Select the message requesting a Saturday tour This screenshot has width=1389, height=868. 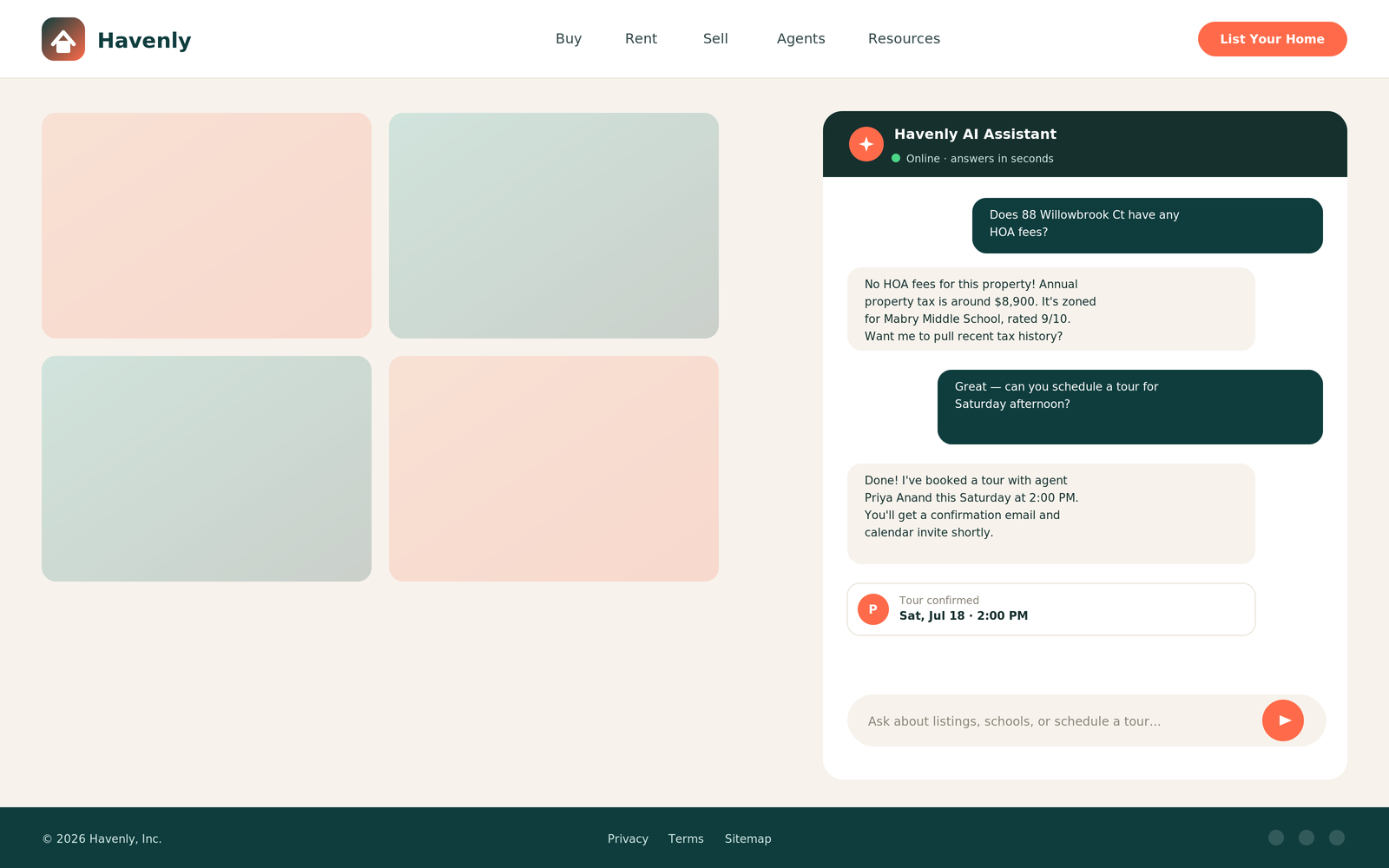tap(1129, 407)
